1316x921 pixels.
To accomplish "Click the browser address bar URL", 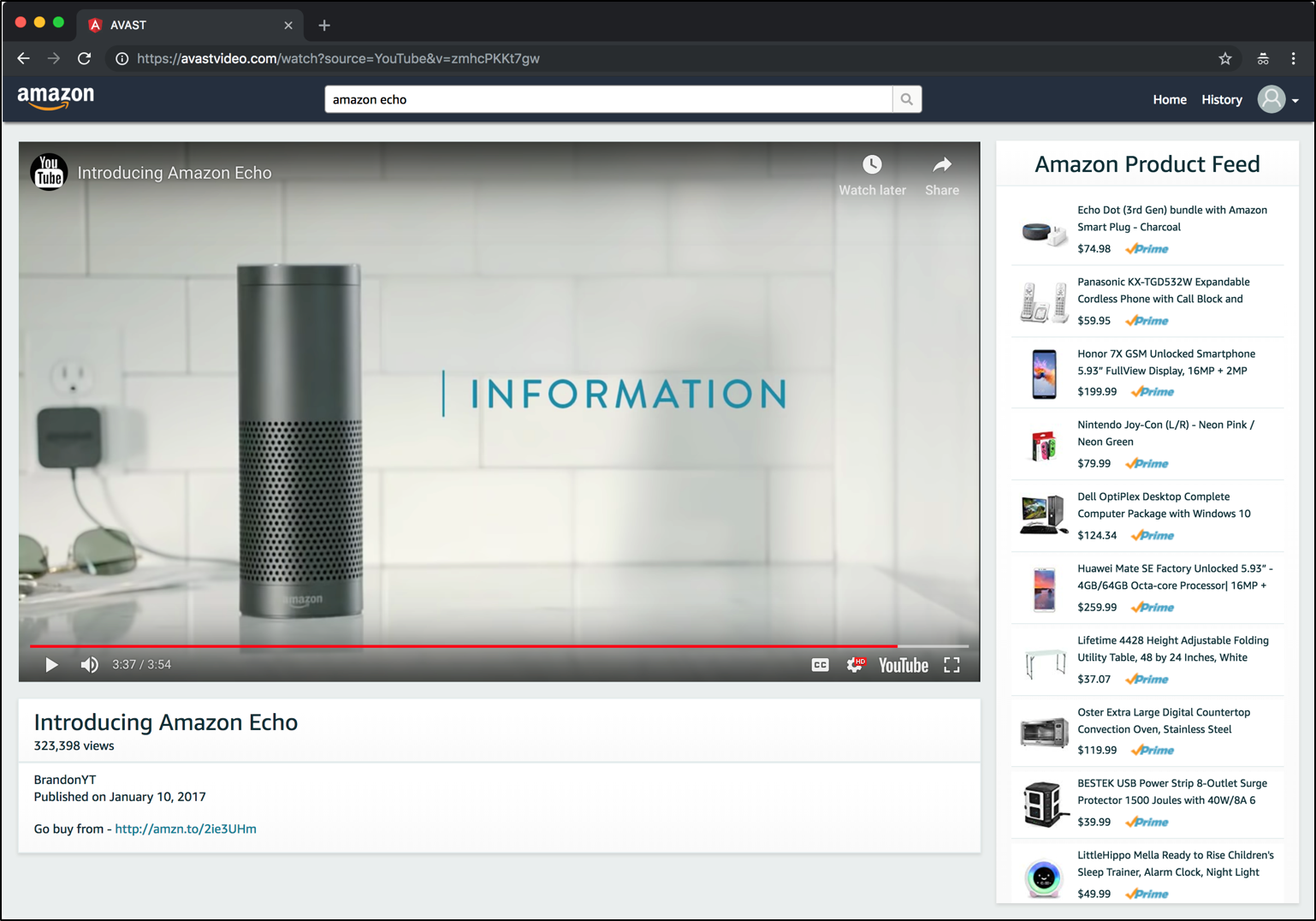I will pos(338,58).
